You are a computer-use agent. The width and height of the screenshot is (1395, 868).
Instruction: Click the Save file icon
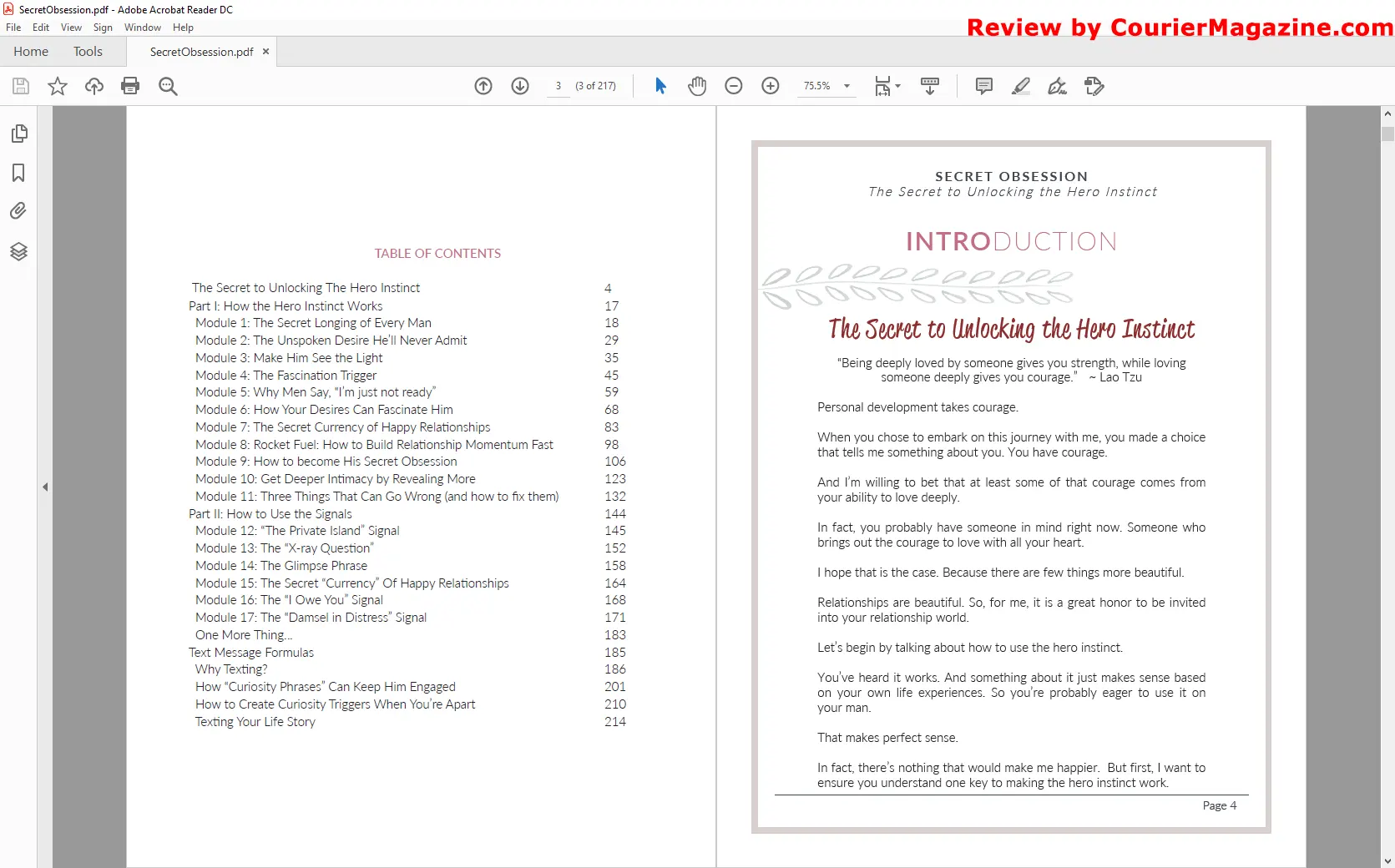[x=21, y=86]
